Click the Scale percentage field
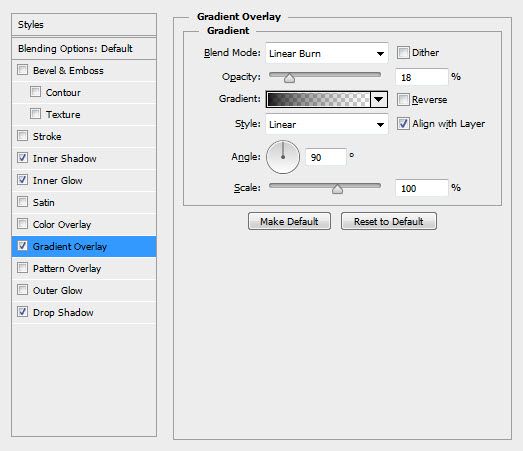 tap(422, 188)
